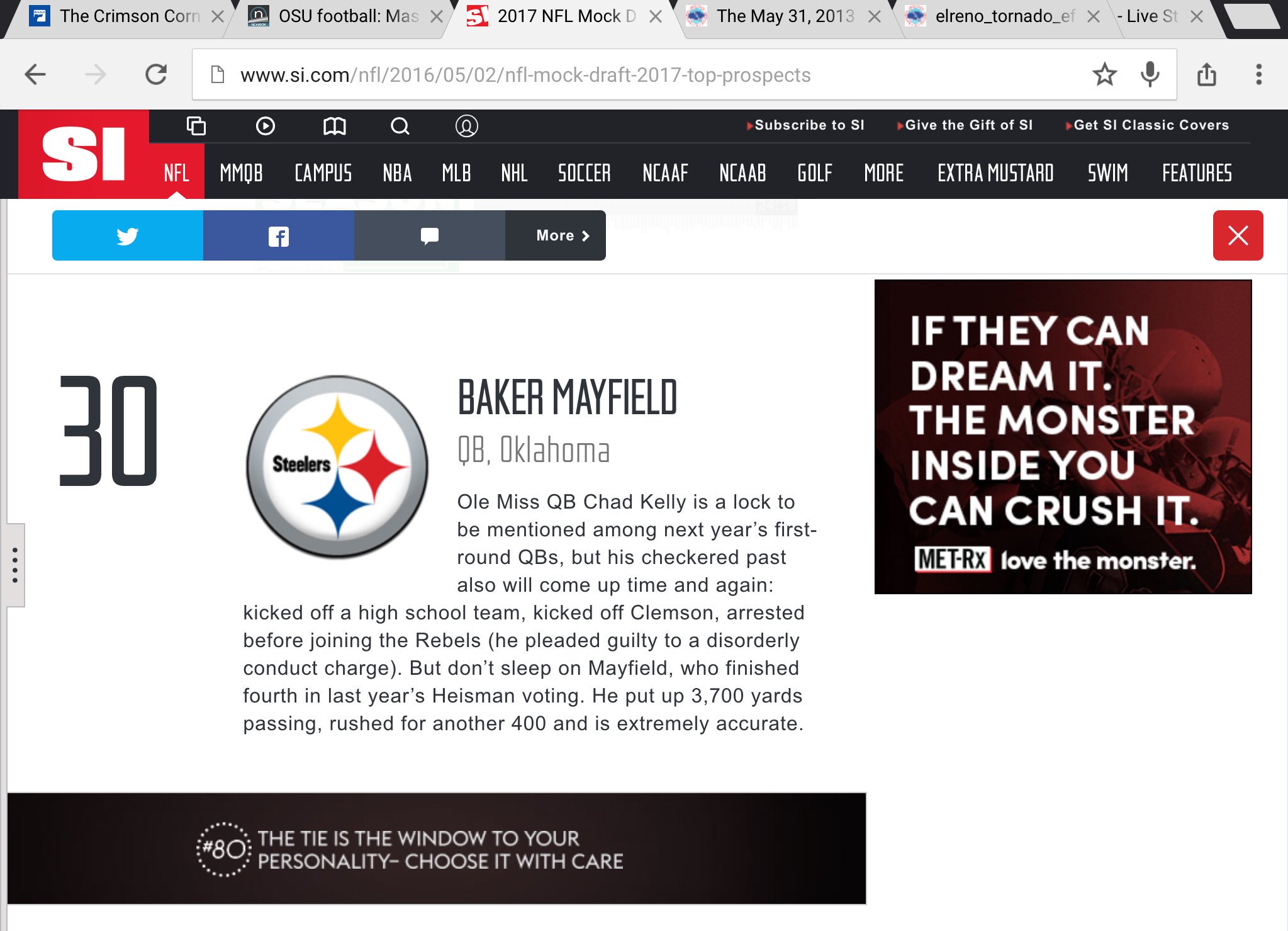Open the browser three-dot menu
This screenshot has width=1288, height=931.
coord(1258,74)
